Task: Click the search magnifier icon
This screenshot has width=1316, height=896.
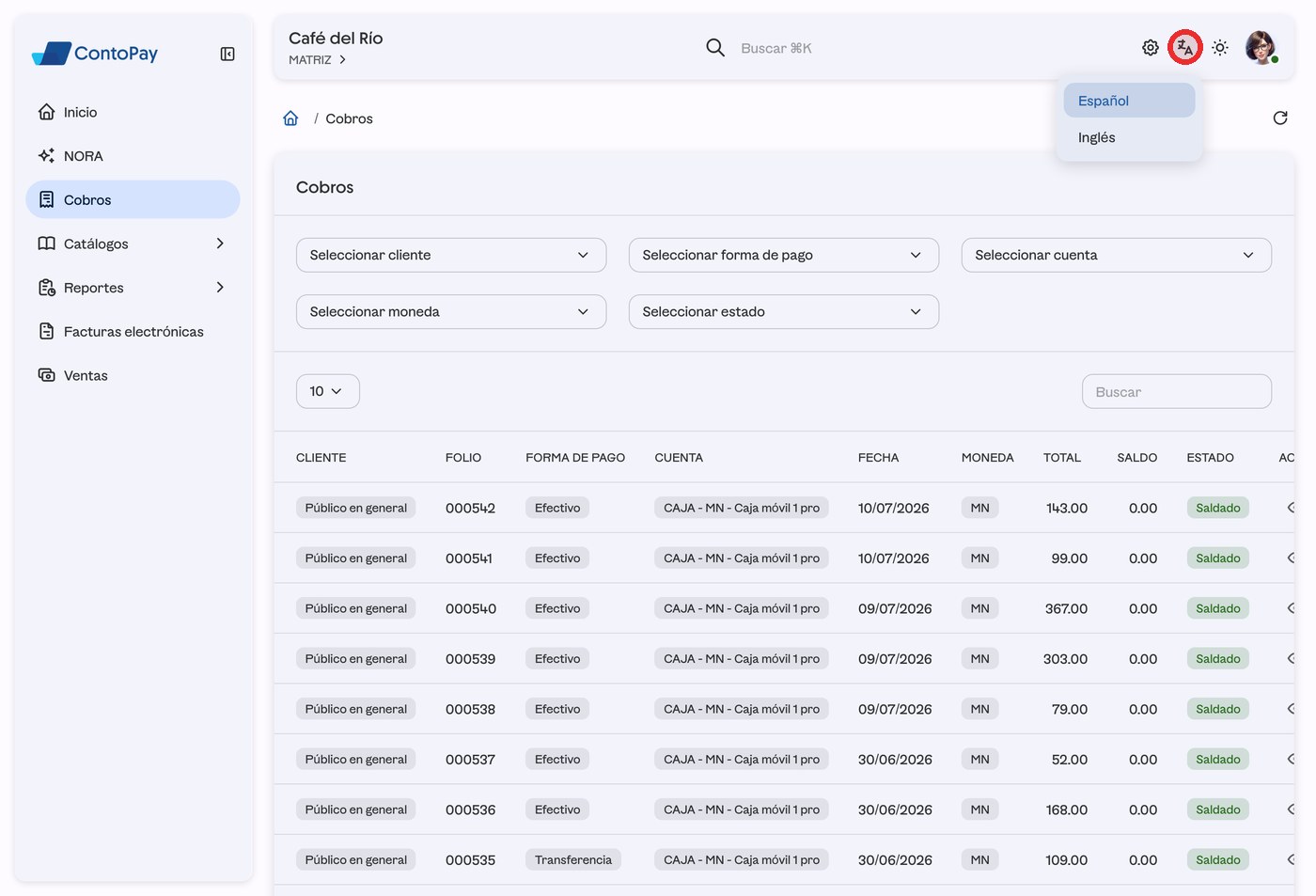Action: click(x=715, y=48)
